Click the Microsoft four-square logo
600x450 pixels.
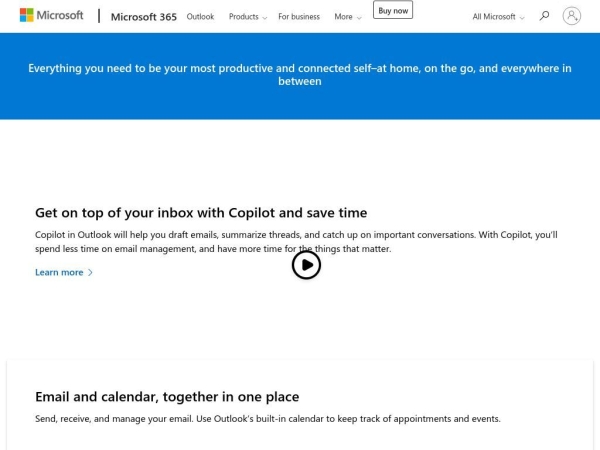[x=26, y=15]
